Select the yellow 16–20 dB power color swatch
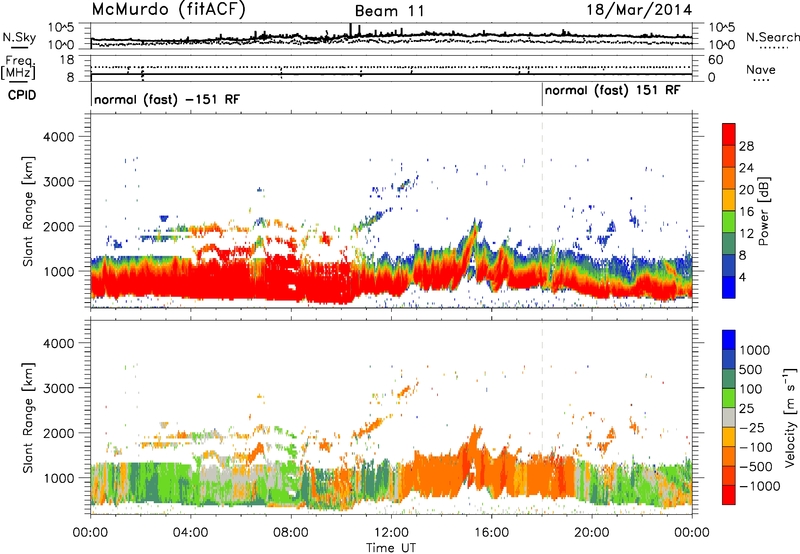Screen dimensions: 800x554 (729, 200)
